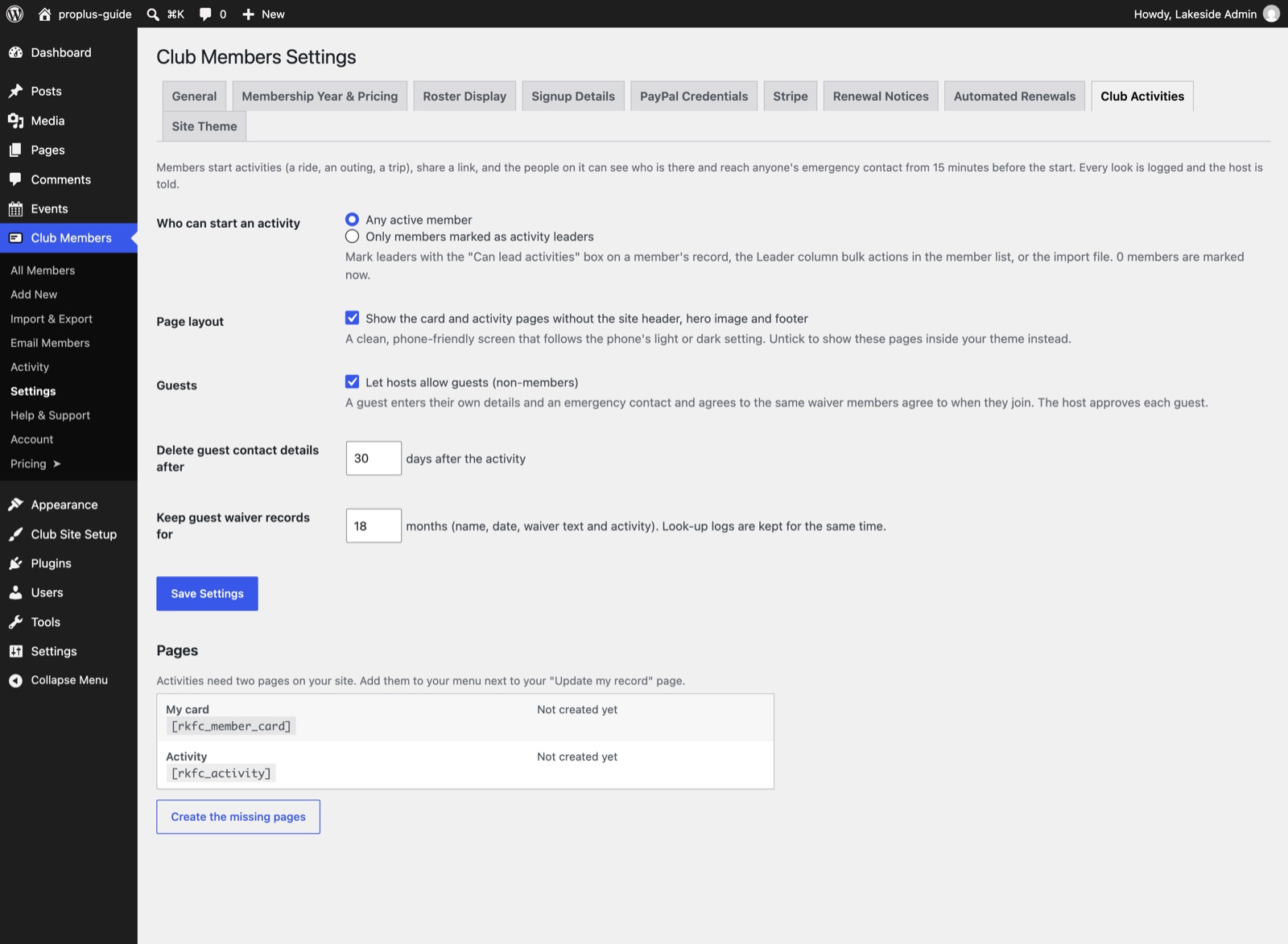Image resolution: width=1288 pixels, height=944 pixels.
Task: Click the user avatar icon
Action: [x=1271, y=14]
